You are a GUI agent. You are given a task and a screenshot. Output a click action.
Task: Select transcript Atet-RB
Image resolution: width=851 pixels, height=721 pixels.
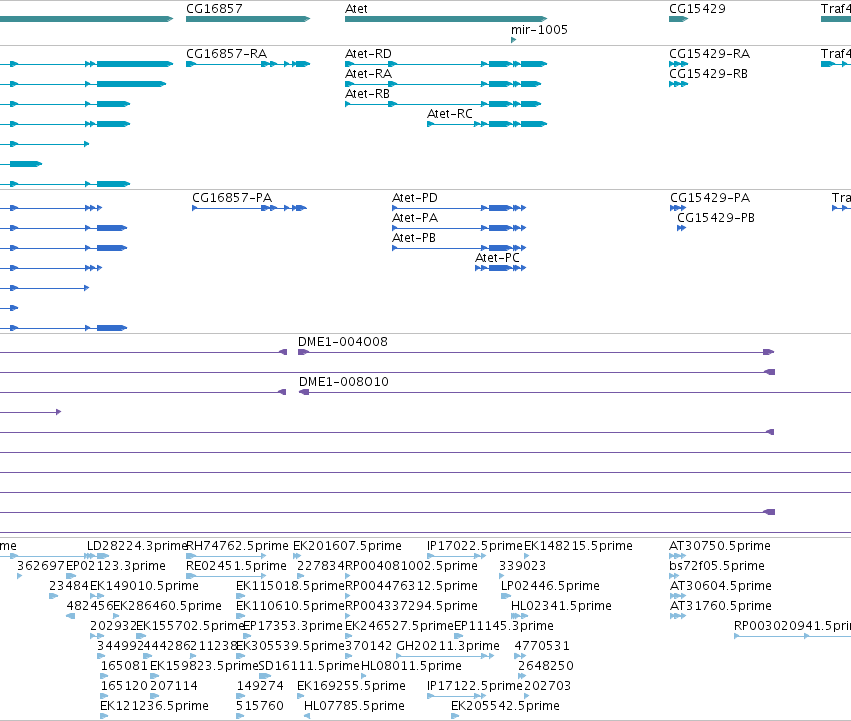(x=367, y=94)
